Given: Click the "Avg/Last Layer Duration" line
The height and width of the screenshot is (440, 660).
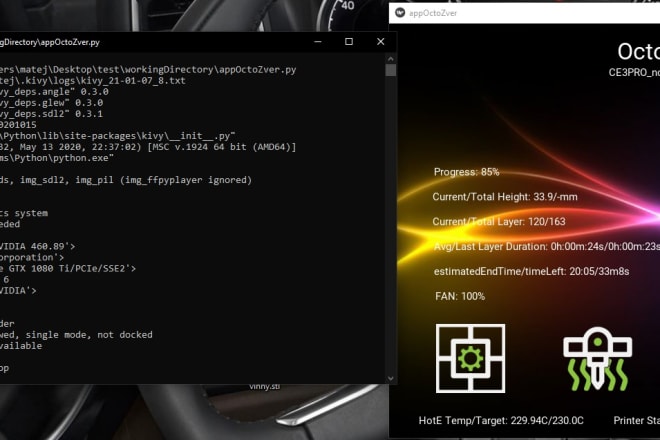Looking at the screenshot, I should [x=546, y=246].
